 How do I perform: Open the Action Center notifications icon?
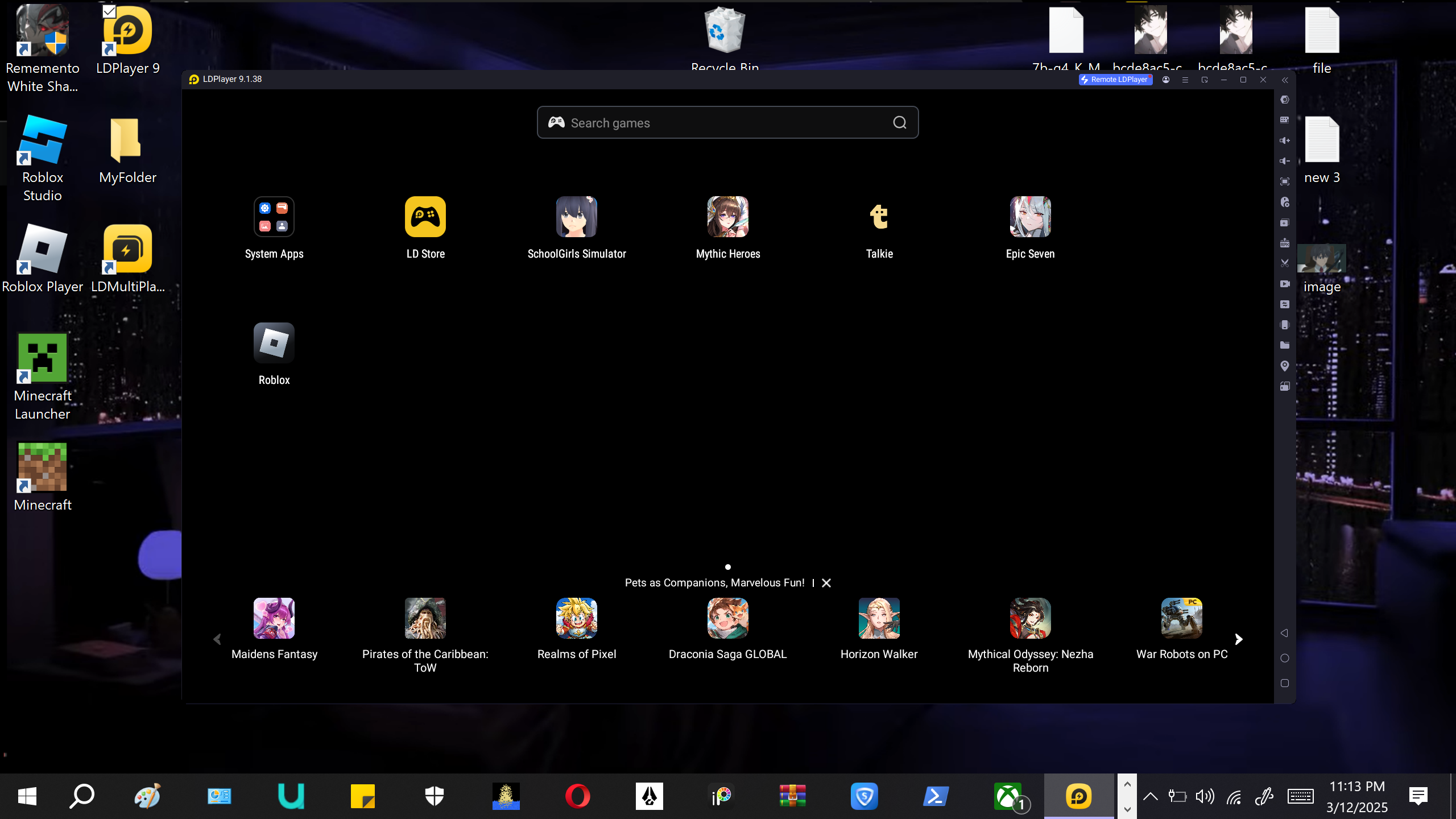(1418, 796)
